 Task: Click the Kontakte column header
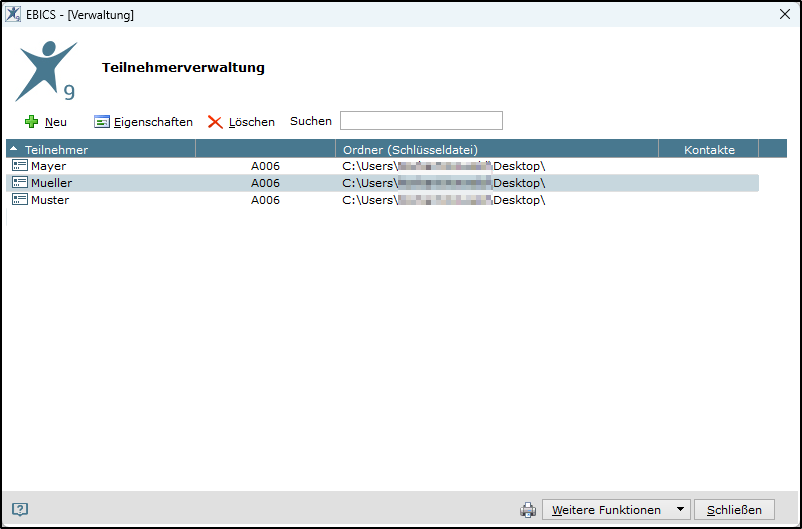tap(709, 150)
